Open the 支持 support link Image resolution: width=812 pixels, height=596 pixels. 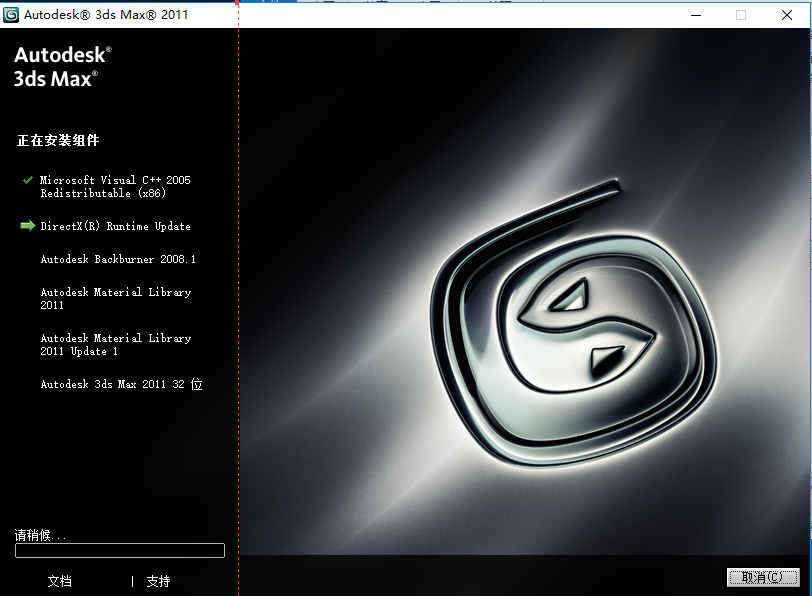158,581
